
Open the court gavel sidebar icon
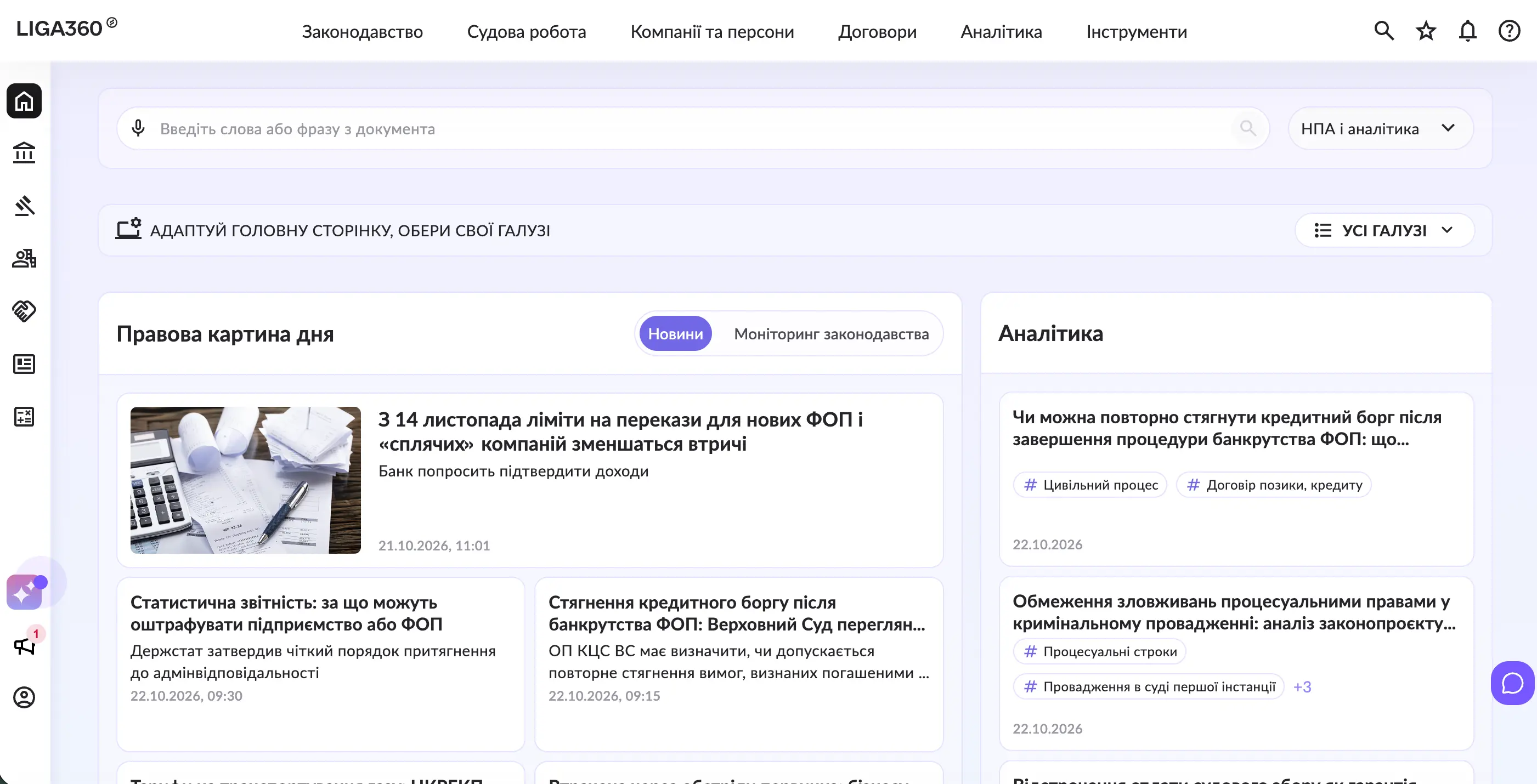(24, 206)
